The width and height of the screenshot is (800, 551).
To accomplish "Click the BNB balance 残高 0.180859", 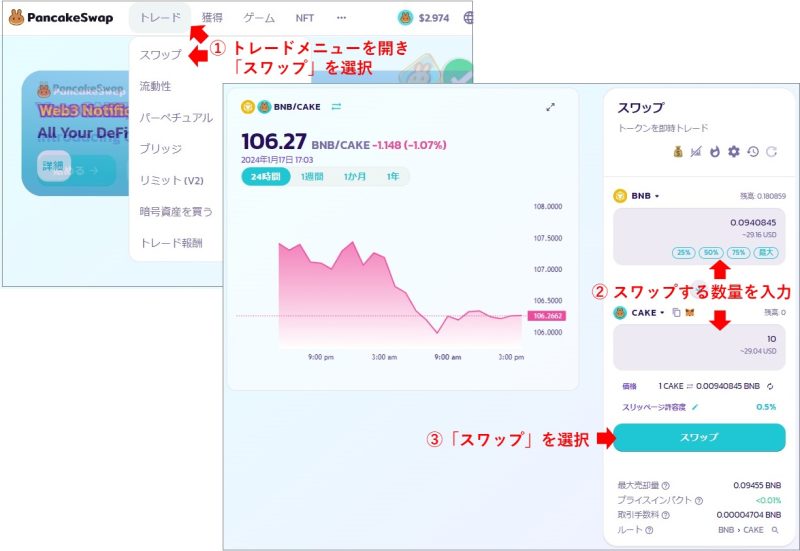I will [x=763, y=196].
